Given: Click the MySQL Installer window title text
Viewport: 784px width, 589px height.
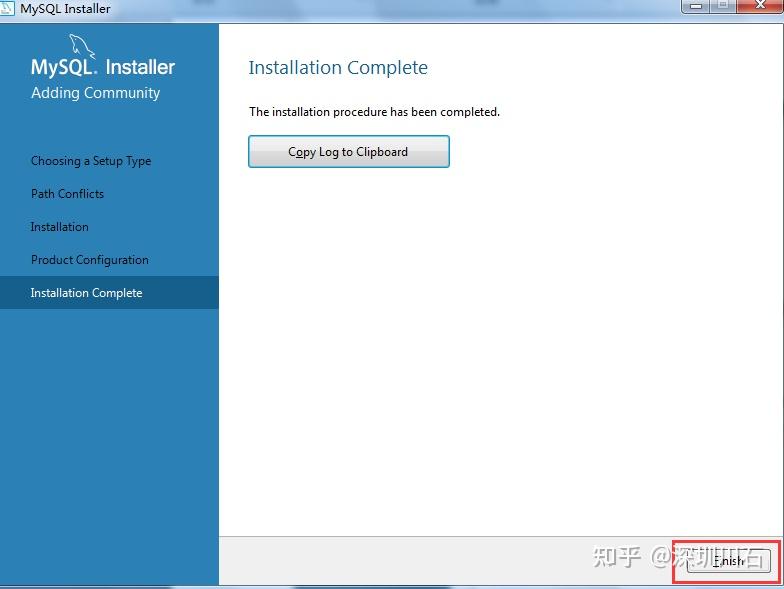Looking at the screenshot, I should point(65,8).
